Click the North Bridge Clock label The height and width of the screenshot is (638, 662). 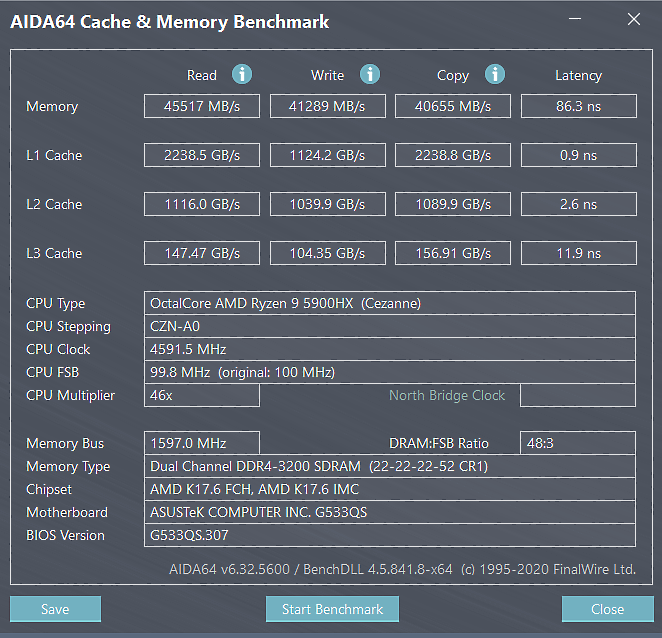click(447, 395)
